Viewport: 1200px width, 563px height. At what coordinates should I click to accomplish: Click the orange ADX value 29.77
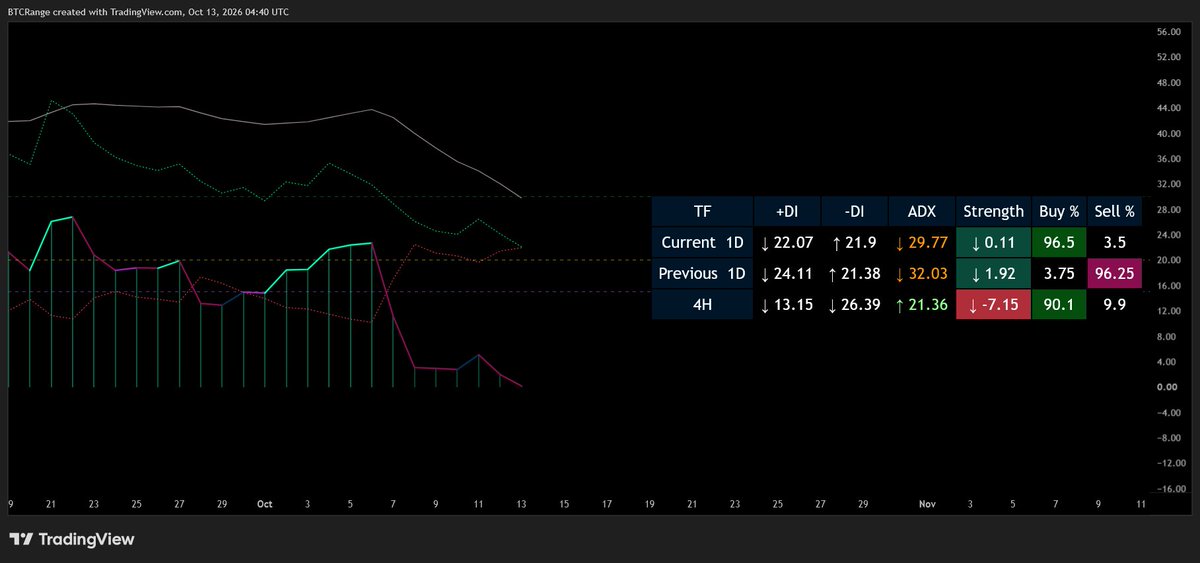pyautogui.click(x=921, y=242)
